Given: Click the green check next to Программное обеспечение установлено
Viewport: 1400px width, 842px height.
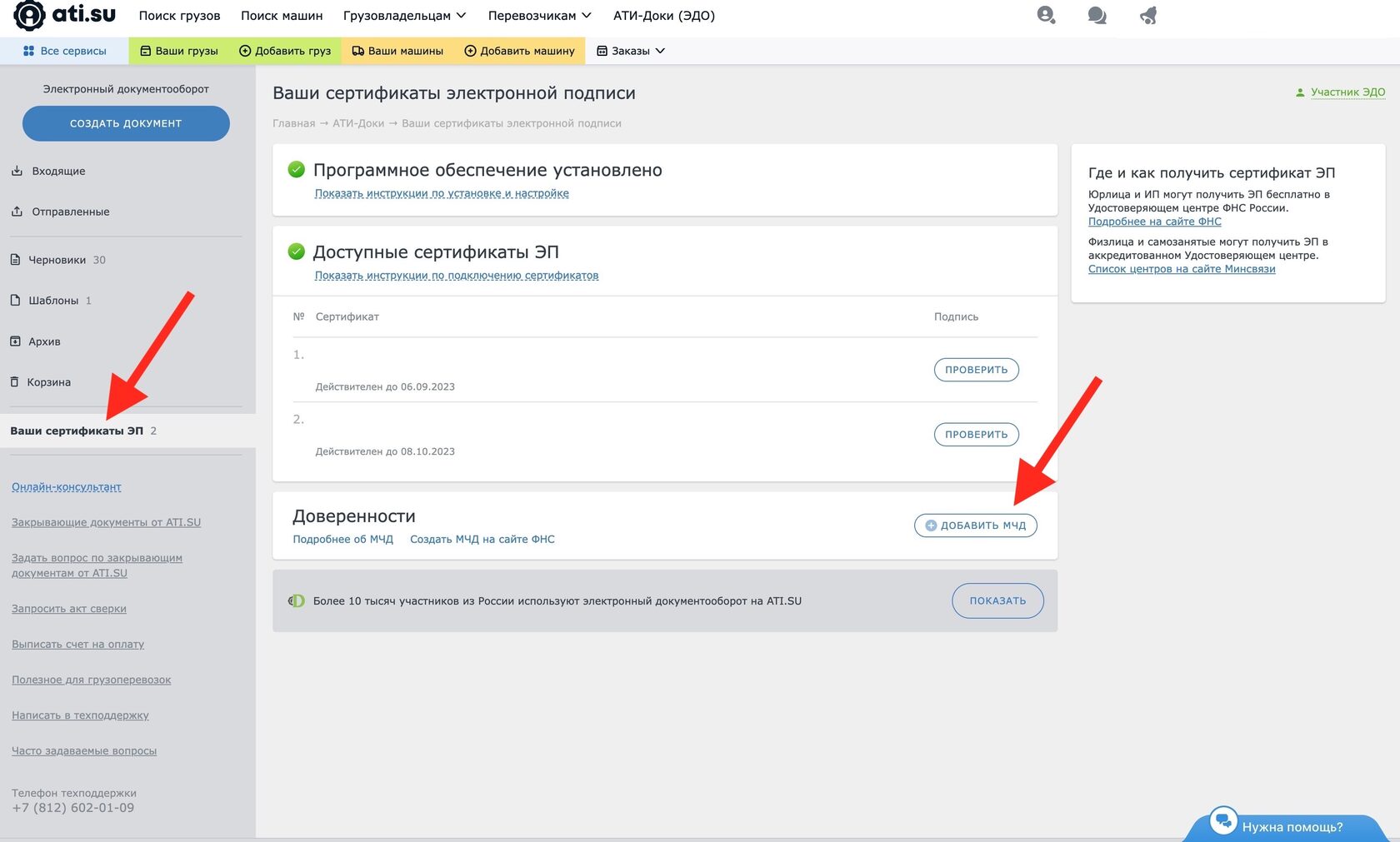Looking at the screenshot, I should pos(296,170).
